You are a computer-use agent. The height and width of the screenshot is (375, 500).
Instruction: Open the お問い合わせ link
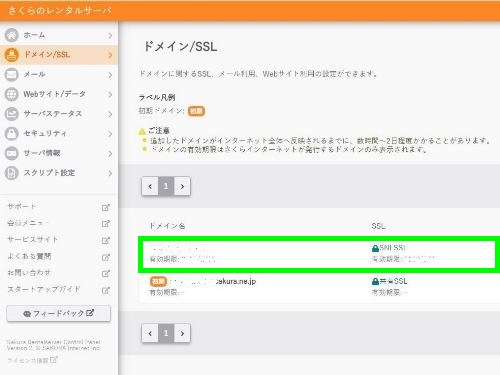coord(29,273)
